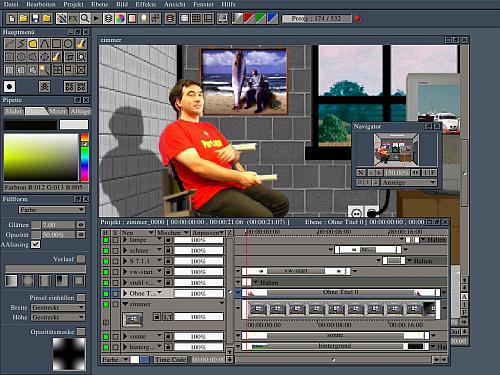Image resolution: width=500 pixels, height=375 pixels.
Task: Select the blue channel triangle icon
Action: (272, 18)
